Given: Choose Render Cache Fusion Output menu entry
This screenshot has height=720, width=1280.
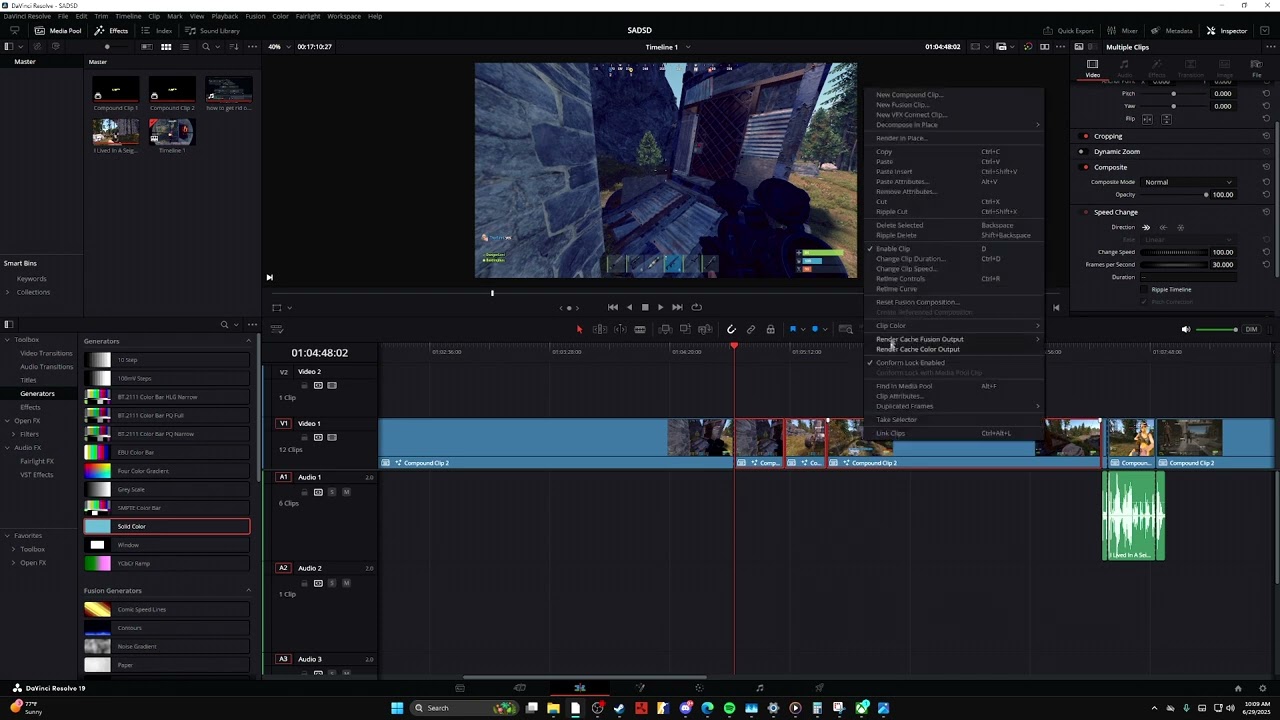Looking at the screenshot, I should 954,339.
